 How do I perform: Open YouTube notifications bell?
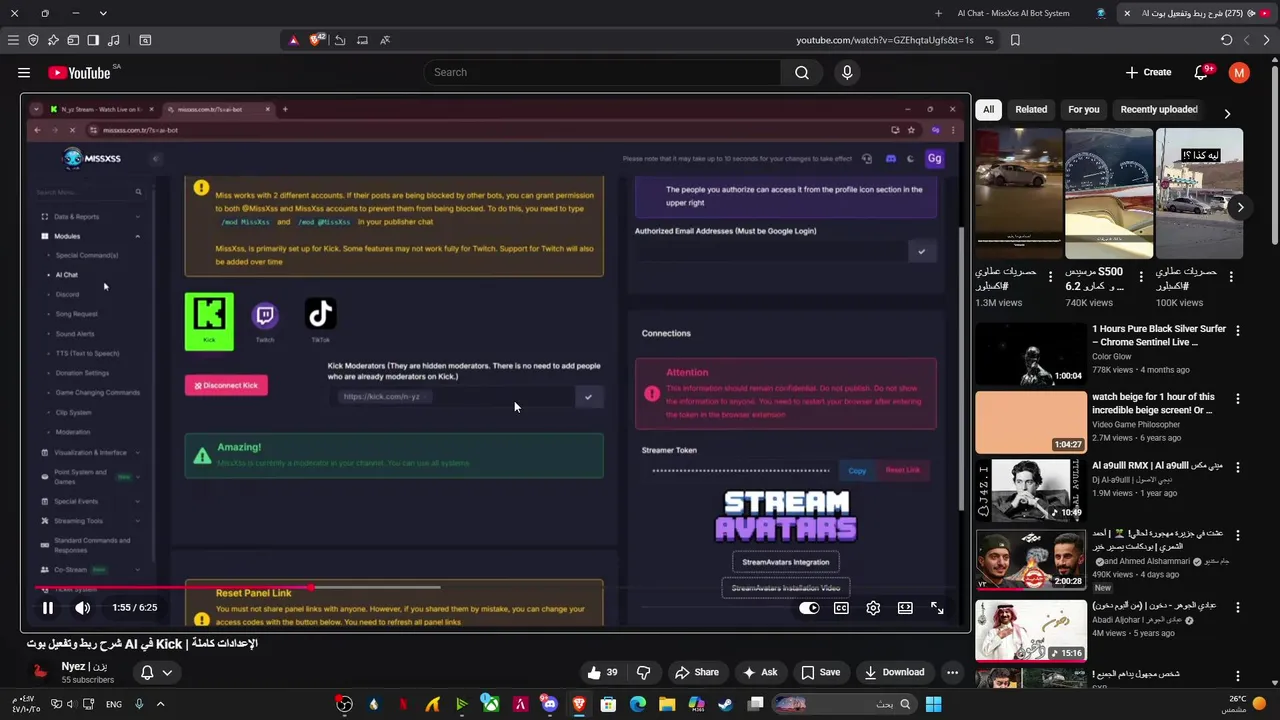pyautogui.click(x=1202, y=72)
